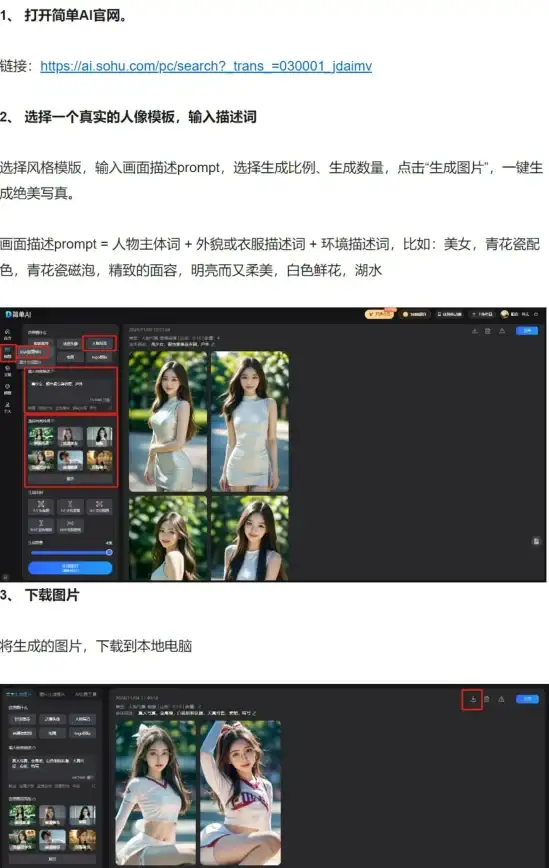Open the user avatar in the step 2 top bar
This screenshot has height=868, width=549.
[504, 314]
